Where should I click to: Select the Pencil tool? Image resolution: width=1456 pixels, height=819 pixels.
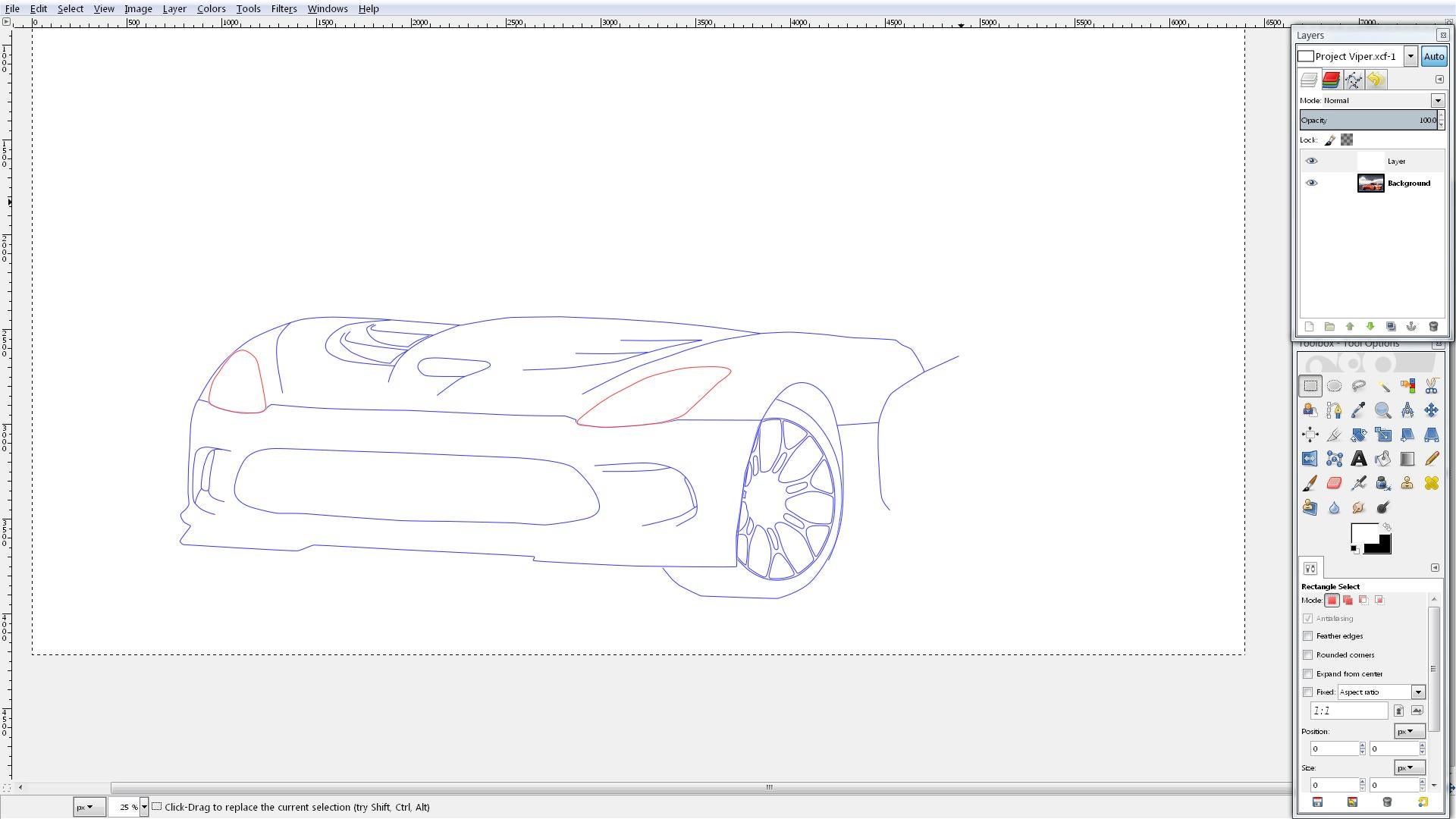tap(1431, 459)
